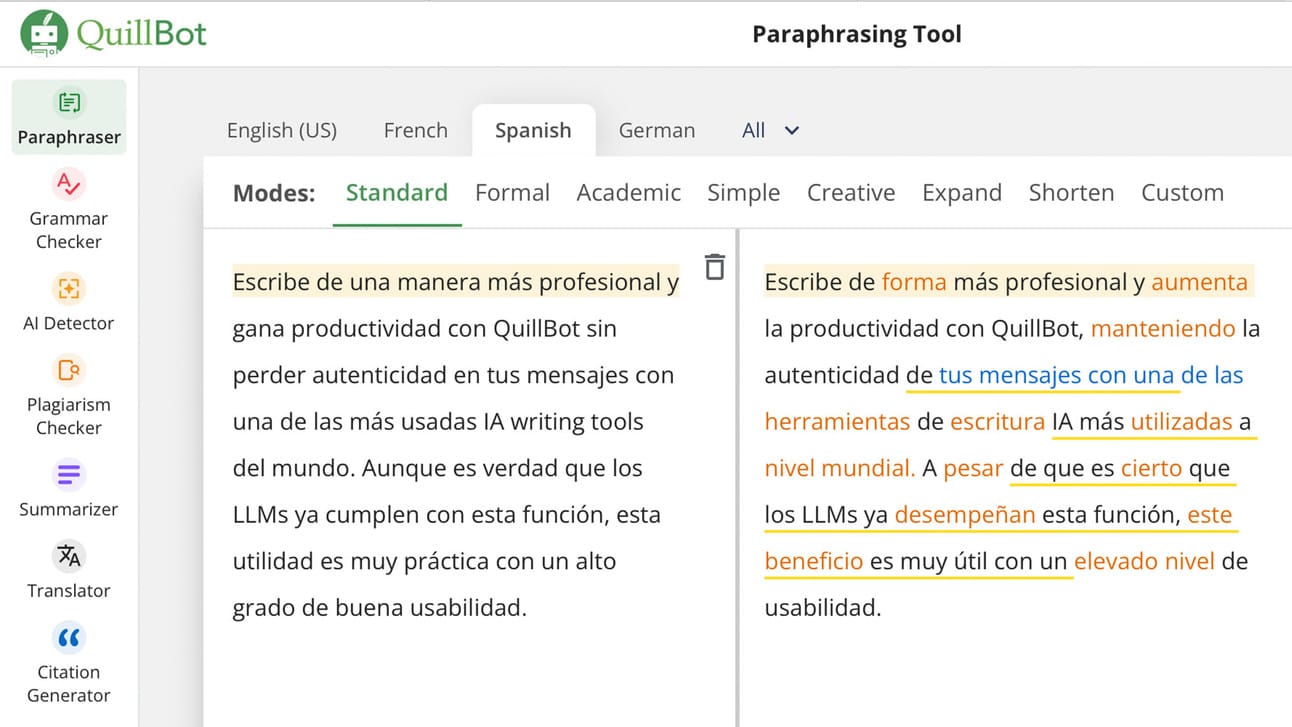Click the trash icon to clear input
1292x727 pixels.
(714, 267)
